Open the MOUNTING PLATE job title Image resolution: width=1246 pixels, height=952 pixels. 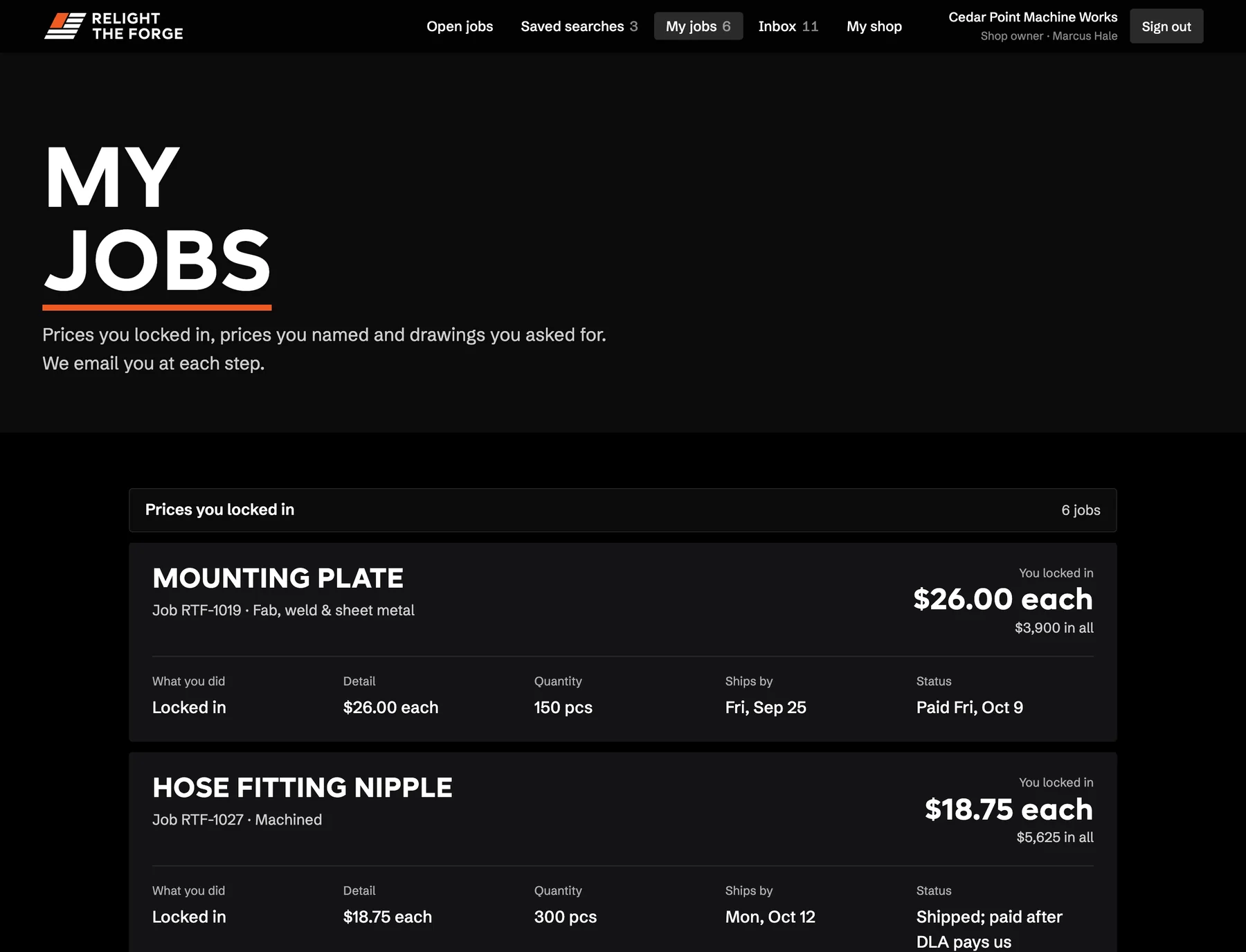coord(278,578)
